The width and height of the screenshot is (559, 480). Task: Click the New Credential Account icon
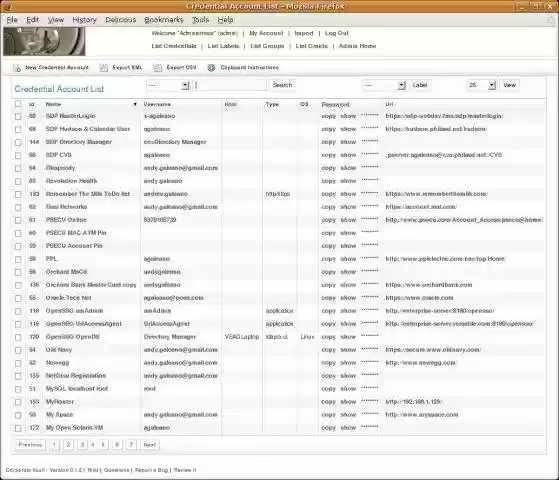17,68
